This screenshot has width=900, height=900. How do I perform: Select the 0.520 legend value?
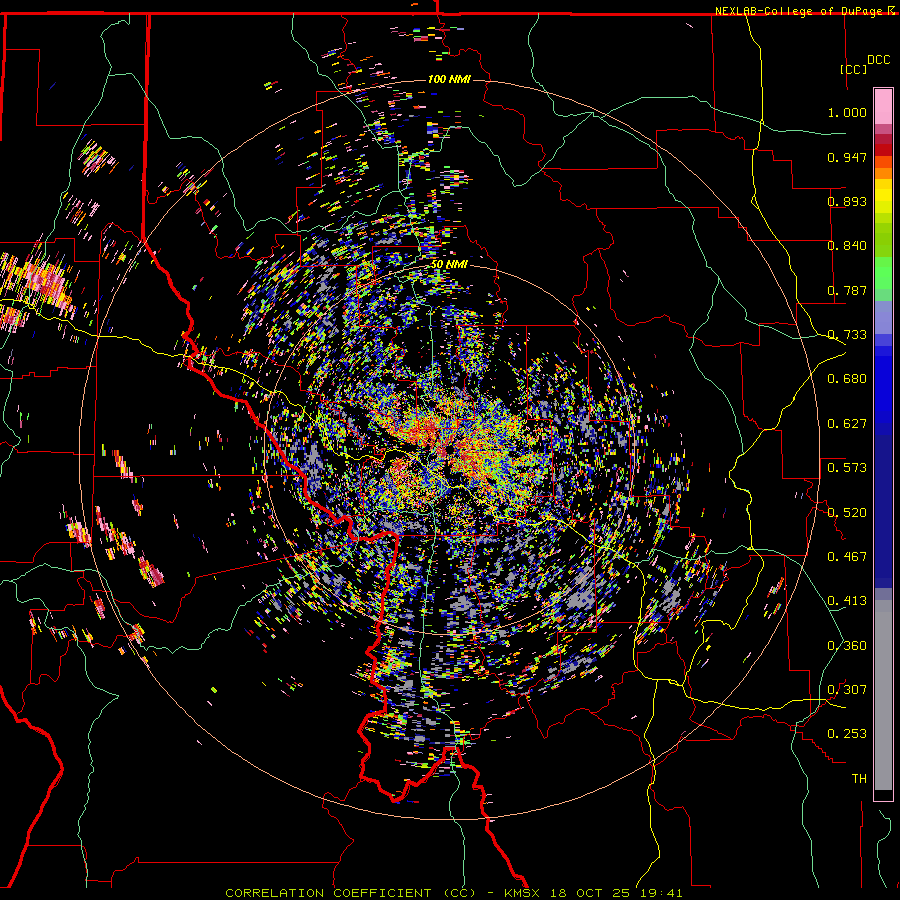coord(847,513)
